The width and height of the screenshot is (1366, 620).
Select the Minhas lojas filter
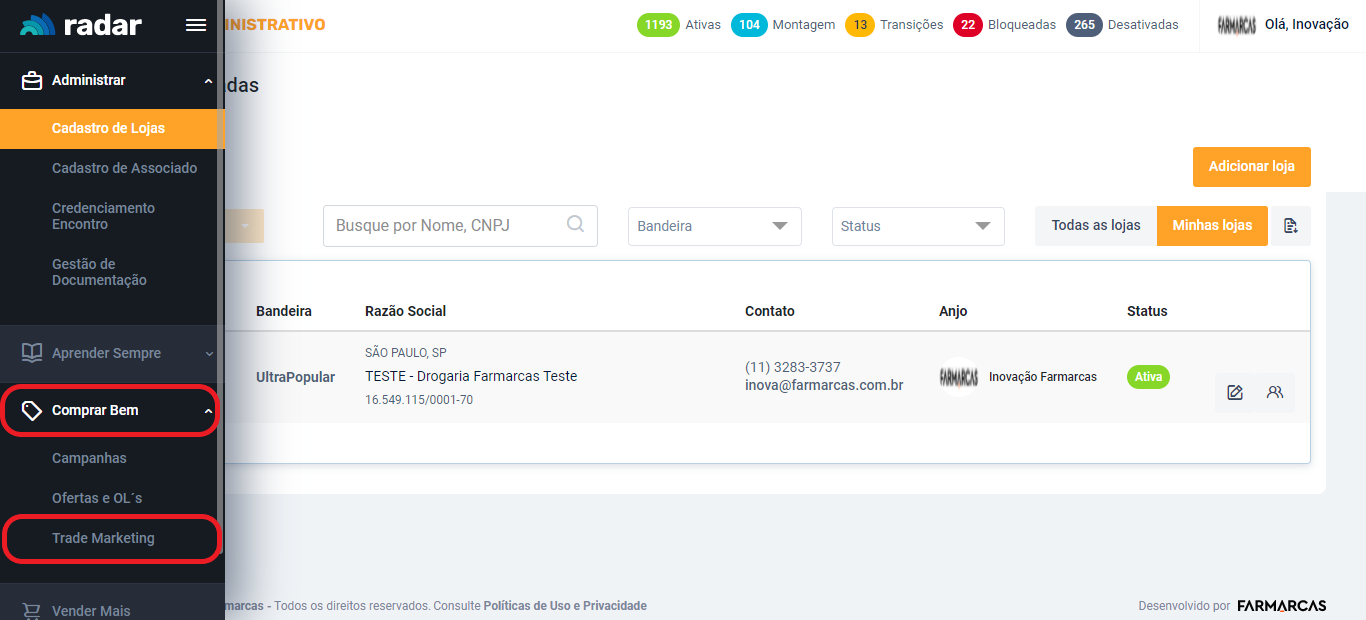[x=1212, y=226]
